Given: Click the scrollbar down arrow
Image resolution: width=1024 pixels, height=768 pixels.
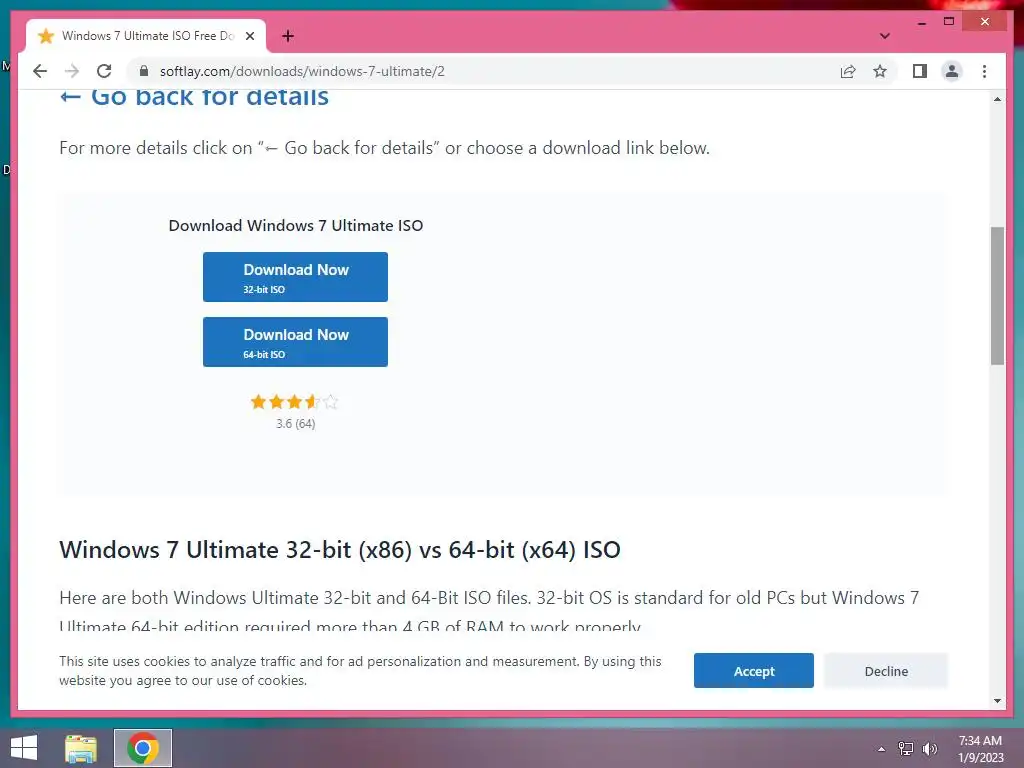Looking at the screenshot, I should 997,701.
